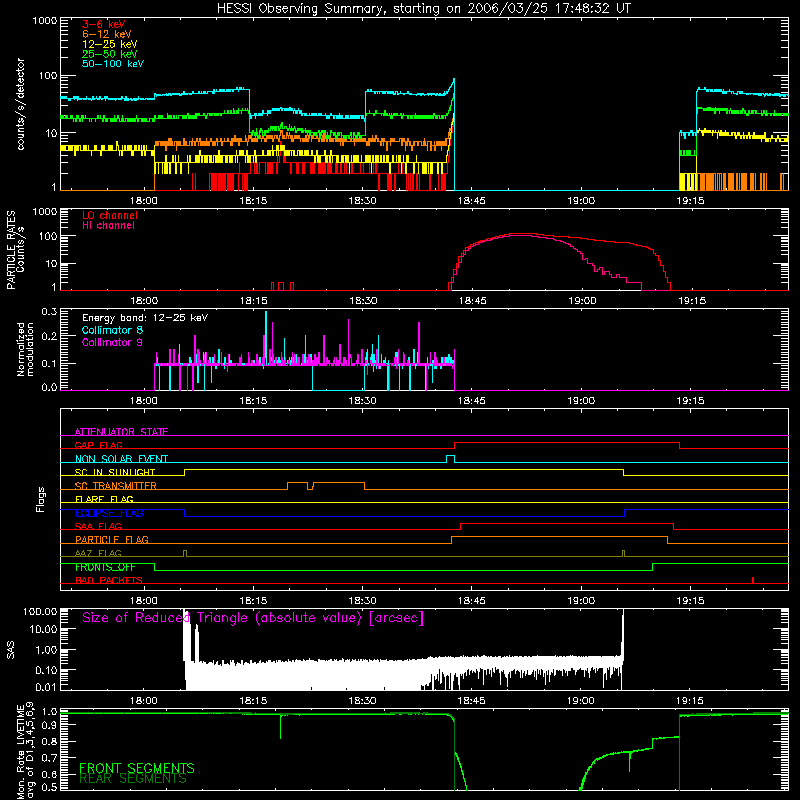Click the 0.9 value on the livetime axis
Image resolution: width=800 pixels, height=800 pixels.
(x=49, y=726)
